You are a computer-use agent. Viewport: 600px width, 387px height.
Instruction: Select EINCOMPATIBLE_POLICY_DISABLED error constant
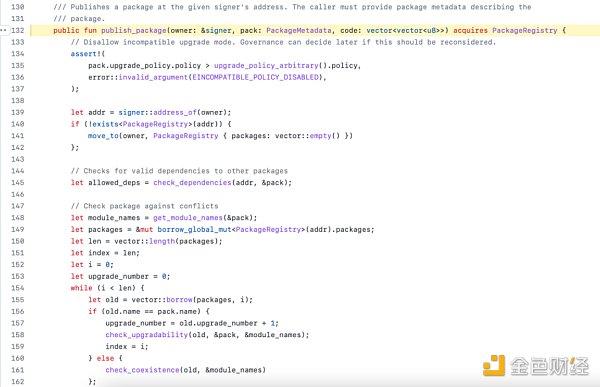(255, 77)
